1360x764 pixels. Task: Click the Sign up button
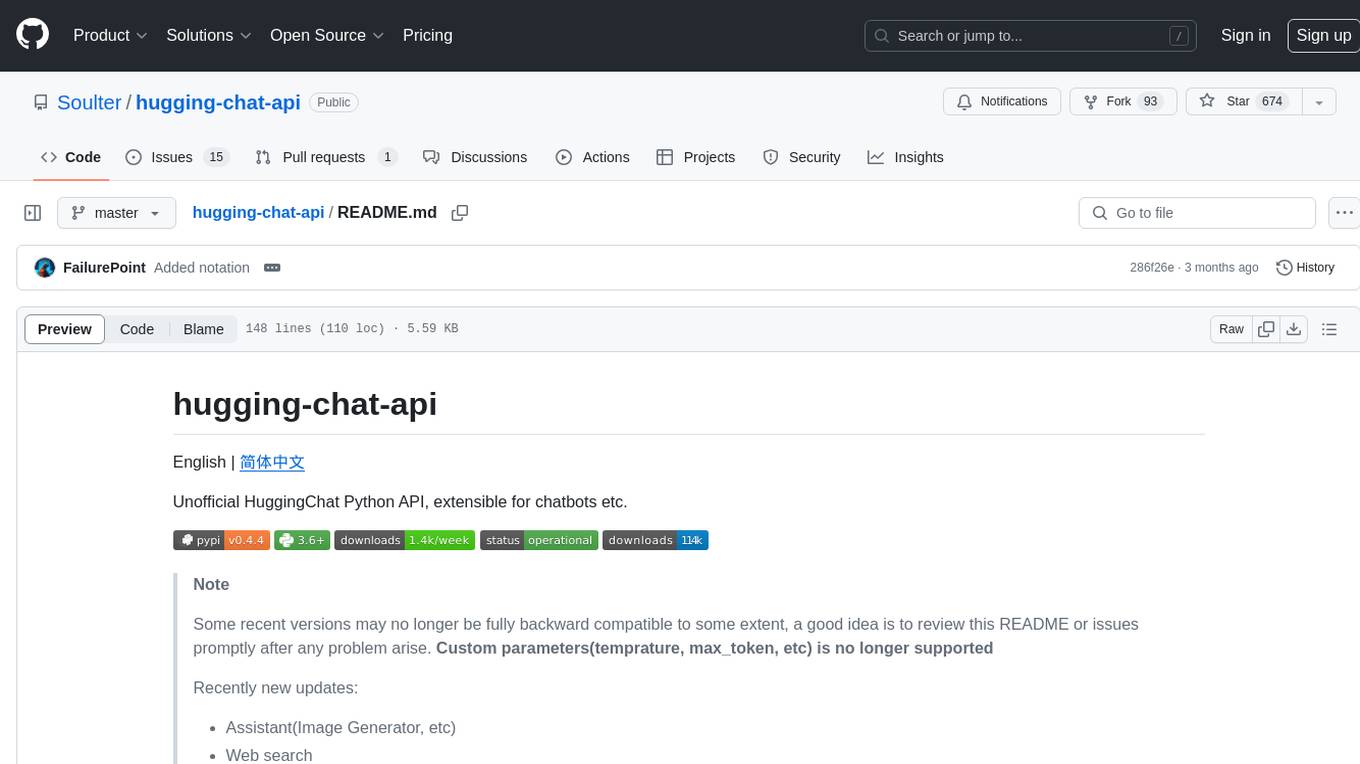pos(1323,35)
